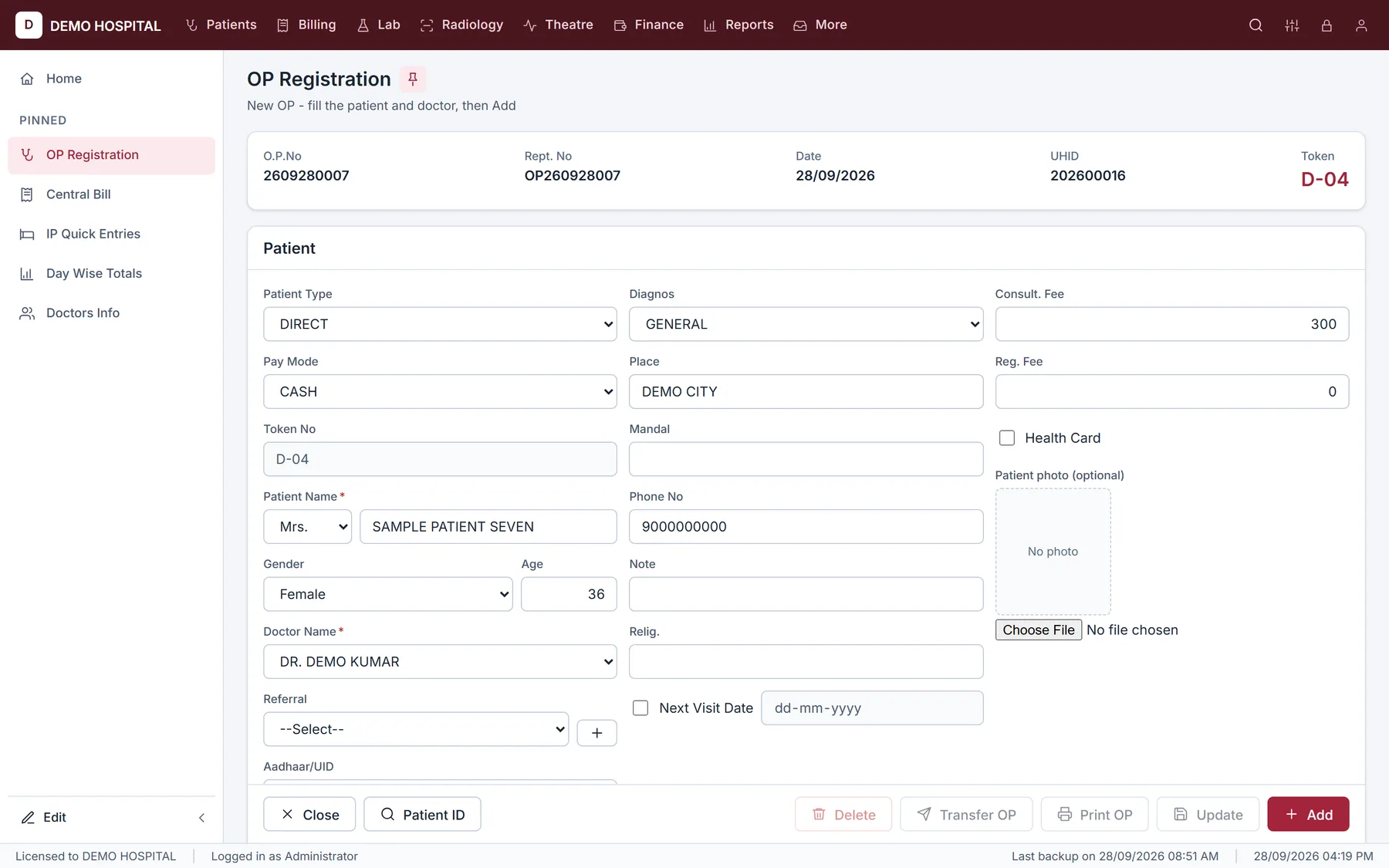The height and width of the screenshot is (868, 1389).
Task: Open the Reports menu
Action: [739, 25]
